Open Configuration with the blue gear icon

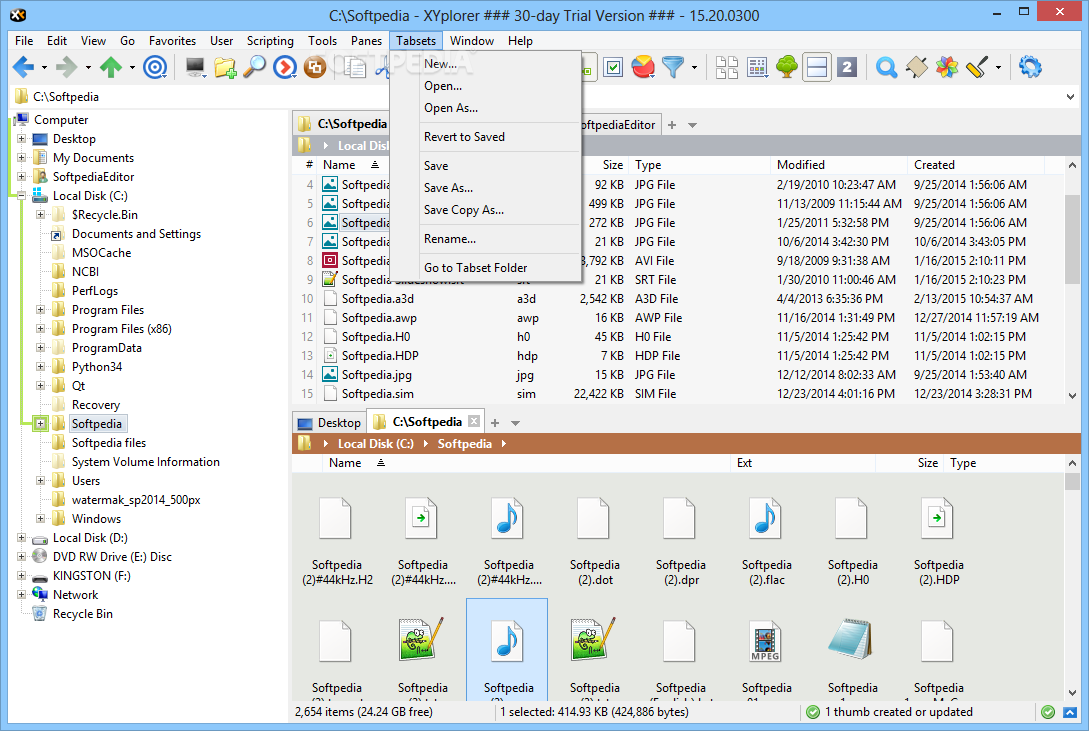pos(1030,67)
